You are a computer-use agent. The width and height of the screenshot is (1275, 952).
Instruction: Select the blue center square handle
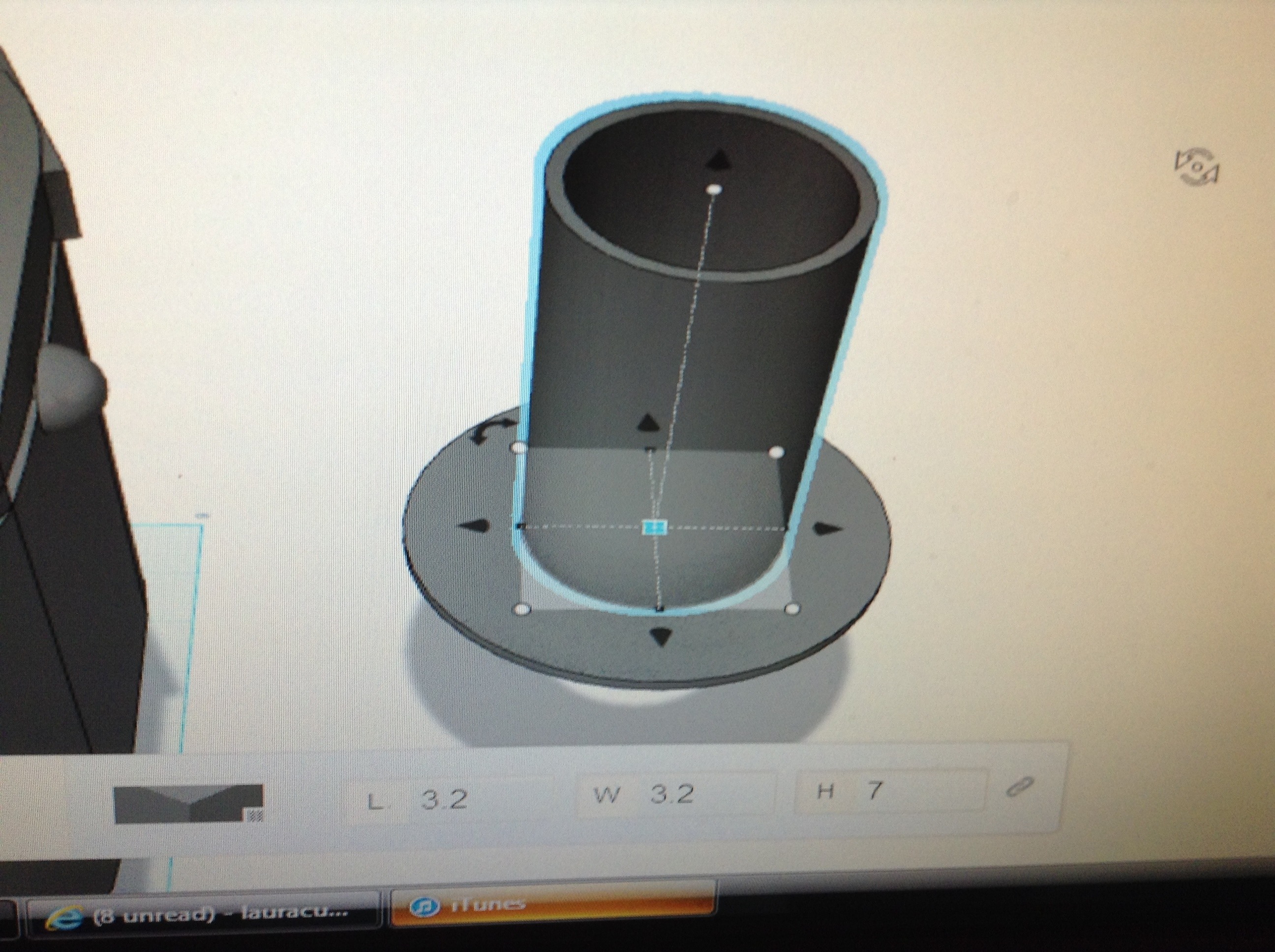coord(655,527)
